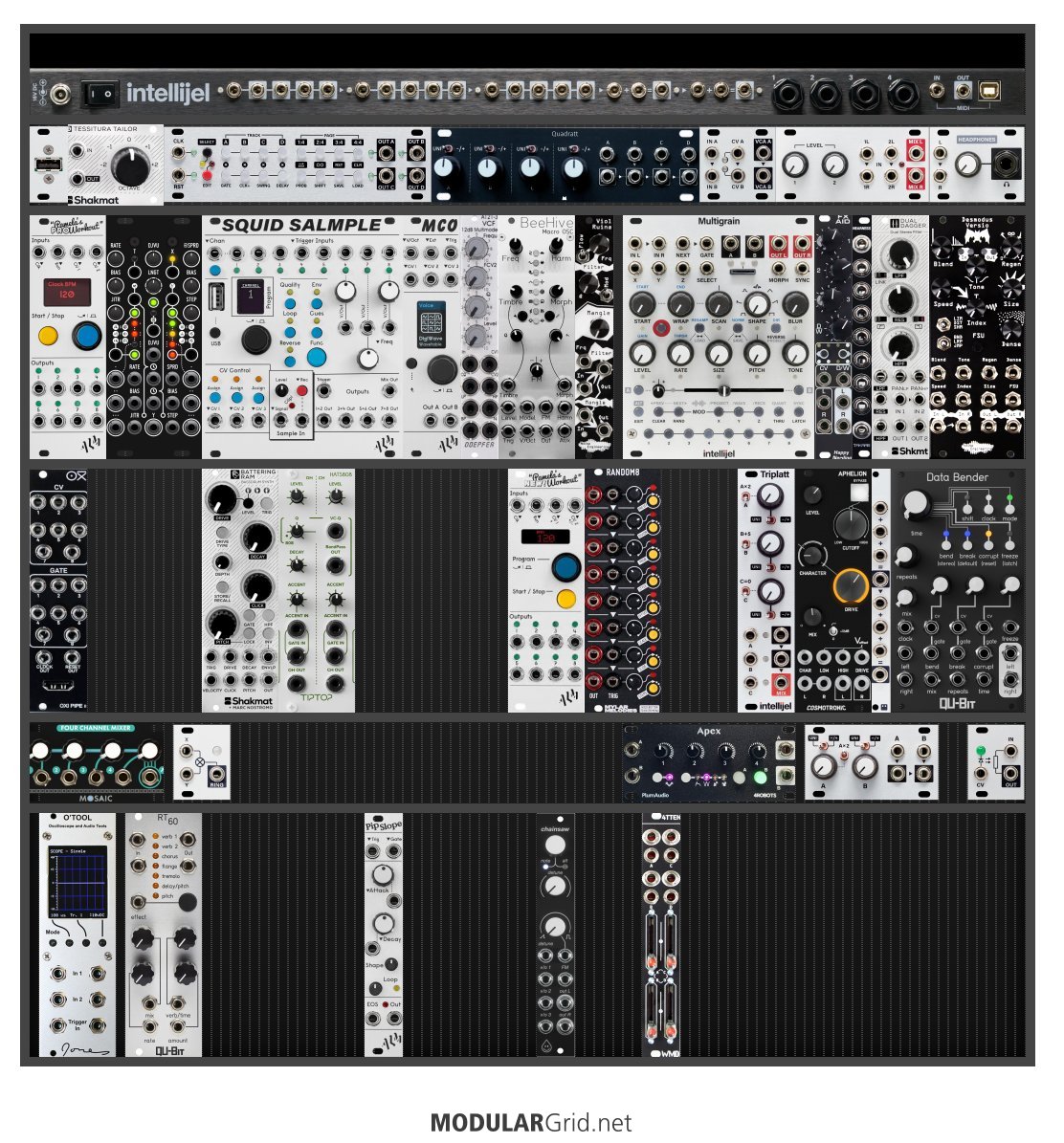Click the Intellijel logo on Multigrain

point(719,453)
